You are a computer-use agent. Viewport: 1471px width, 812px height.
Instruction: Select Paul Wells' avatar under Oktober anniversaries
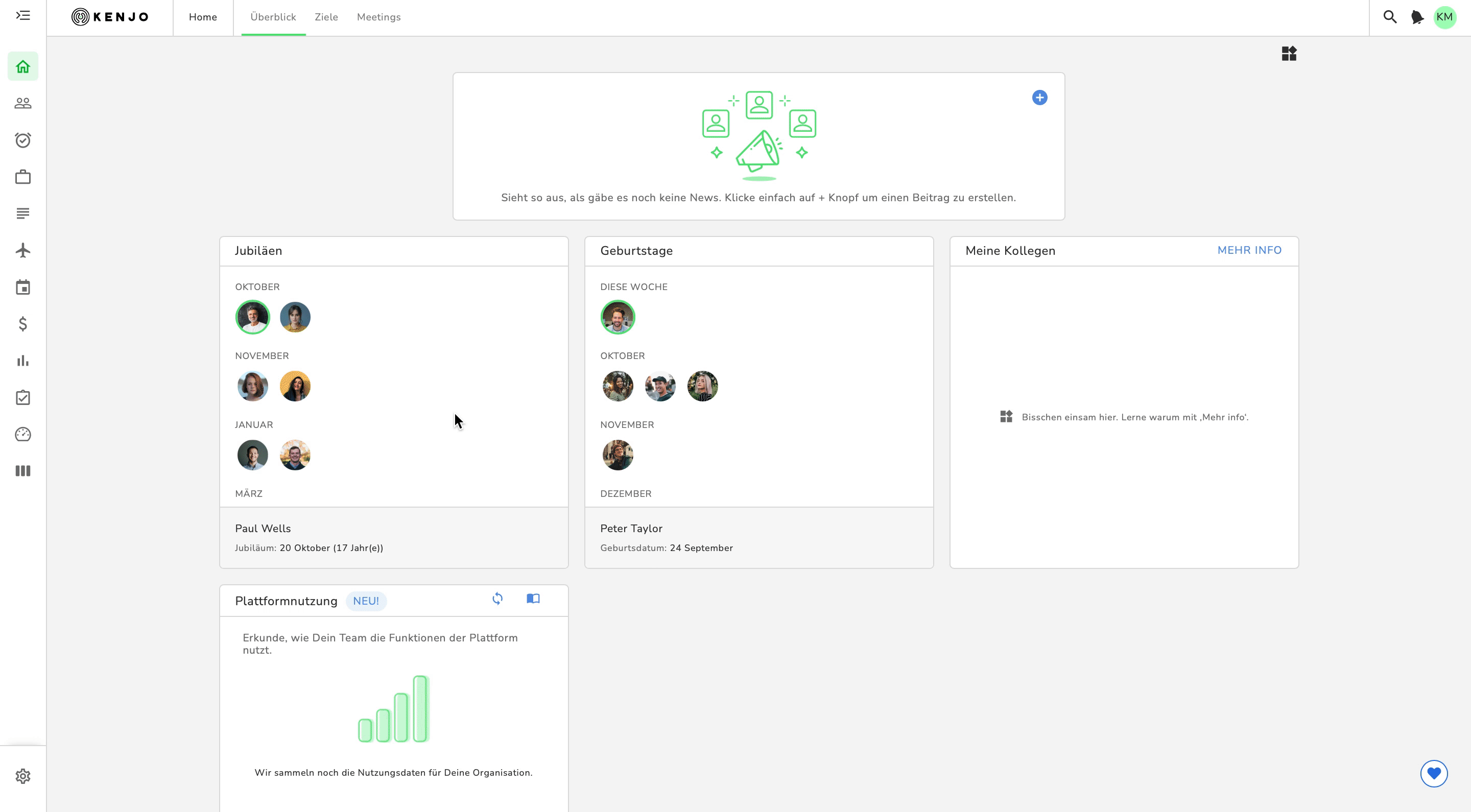252,317
